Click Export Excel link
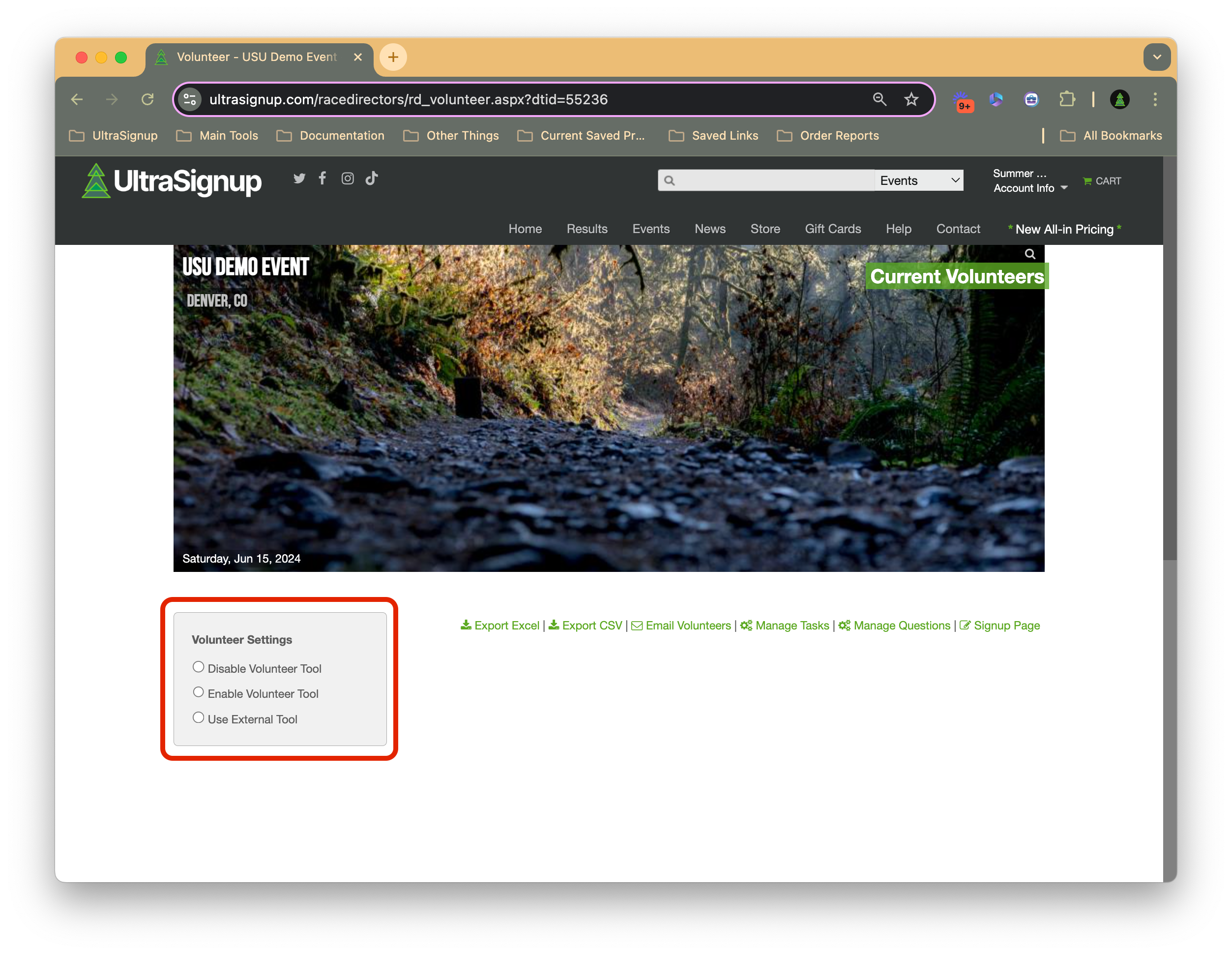 click(x=500, y=626)
